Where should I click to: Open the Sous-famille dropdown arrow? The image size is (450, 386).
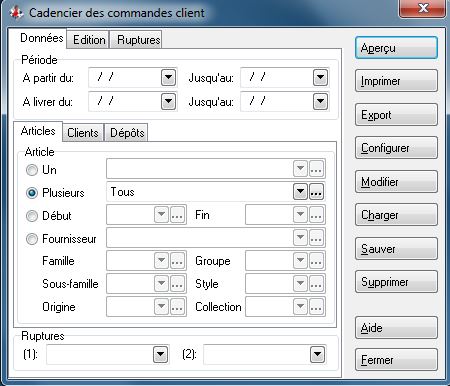click(161, 284)
